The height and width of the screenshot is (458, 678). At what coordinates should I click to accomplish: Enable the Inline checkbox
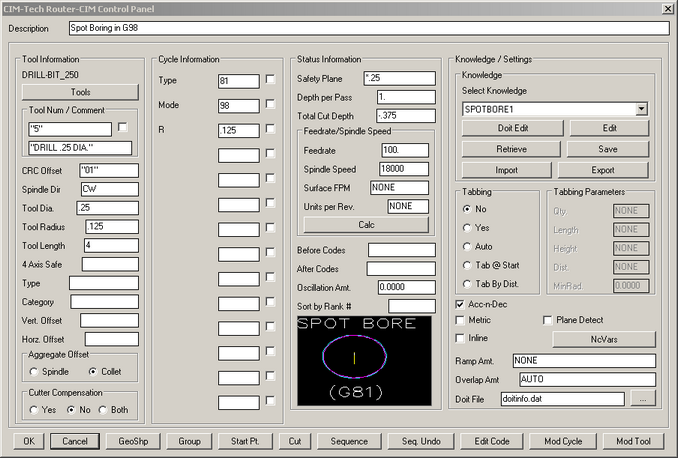[460, 338]
